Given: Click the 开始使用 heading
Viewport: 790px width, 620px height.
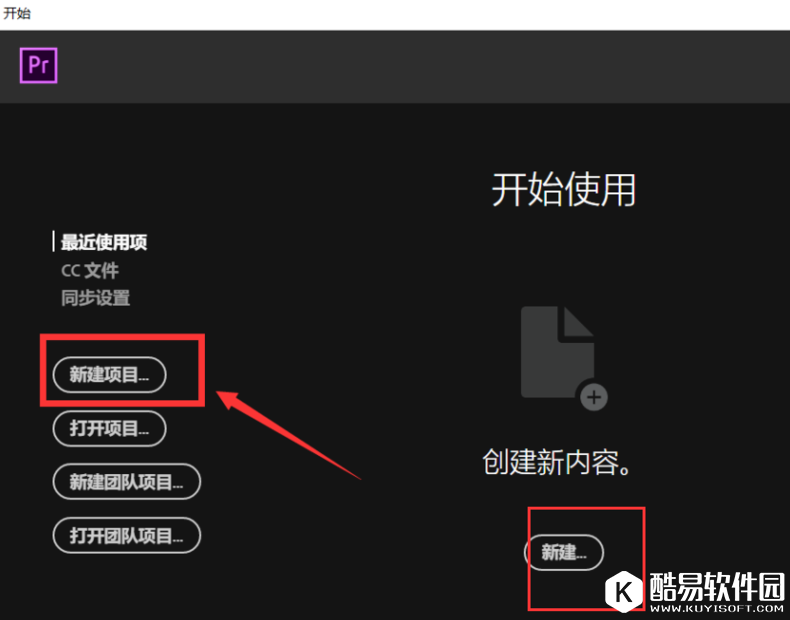Looking at the screenshot, I should [x=563, y=189].
